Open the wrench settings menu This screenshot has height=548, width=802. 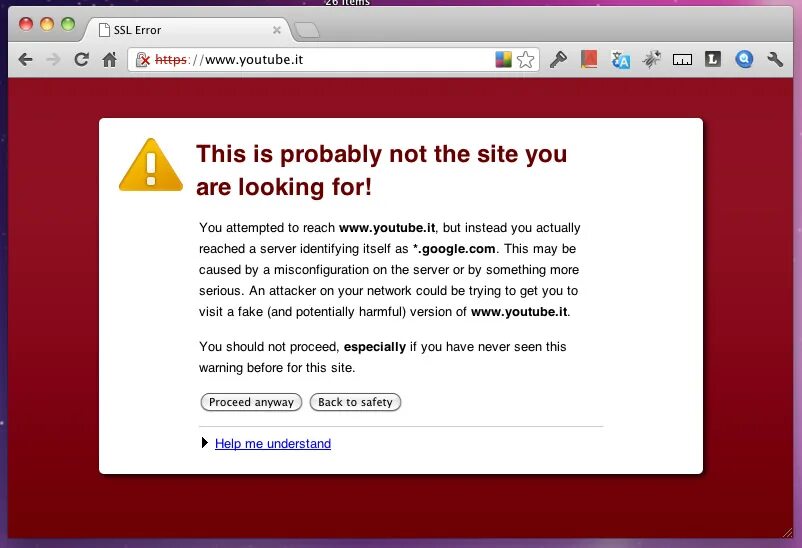click(x=775, y=60)
